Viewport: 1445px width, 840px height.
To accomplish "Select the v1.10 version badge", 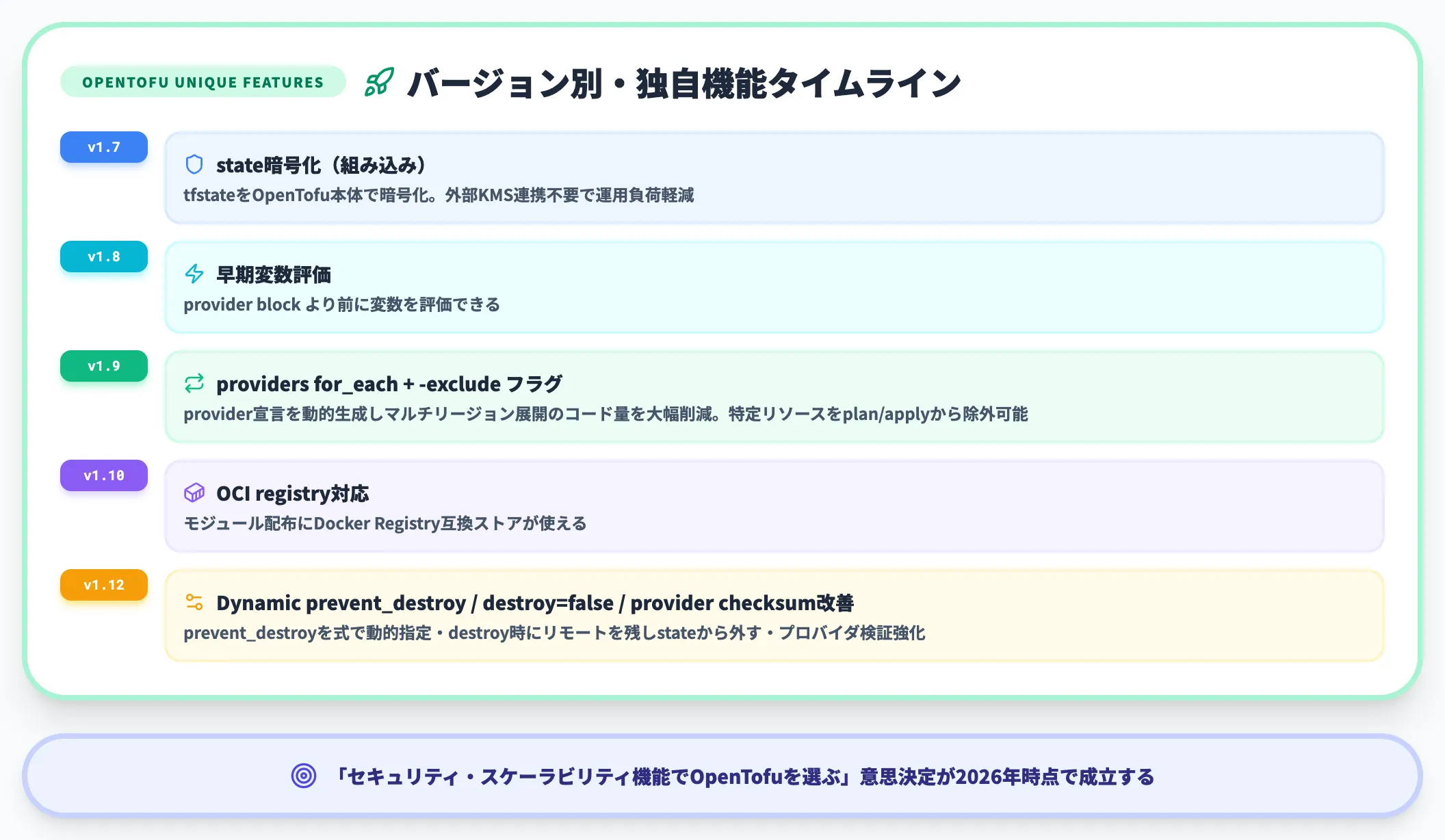I will (104, 475).
